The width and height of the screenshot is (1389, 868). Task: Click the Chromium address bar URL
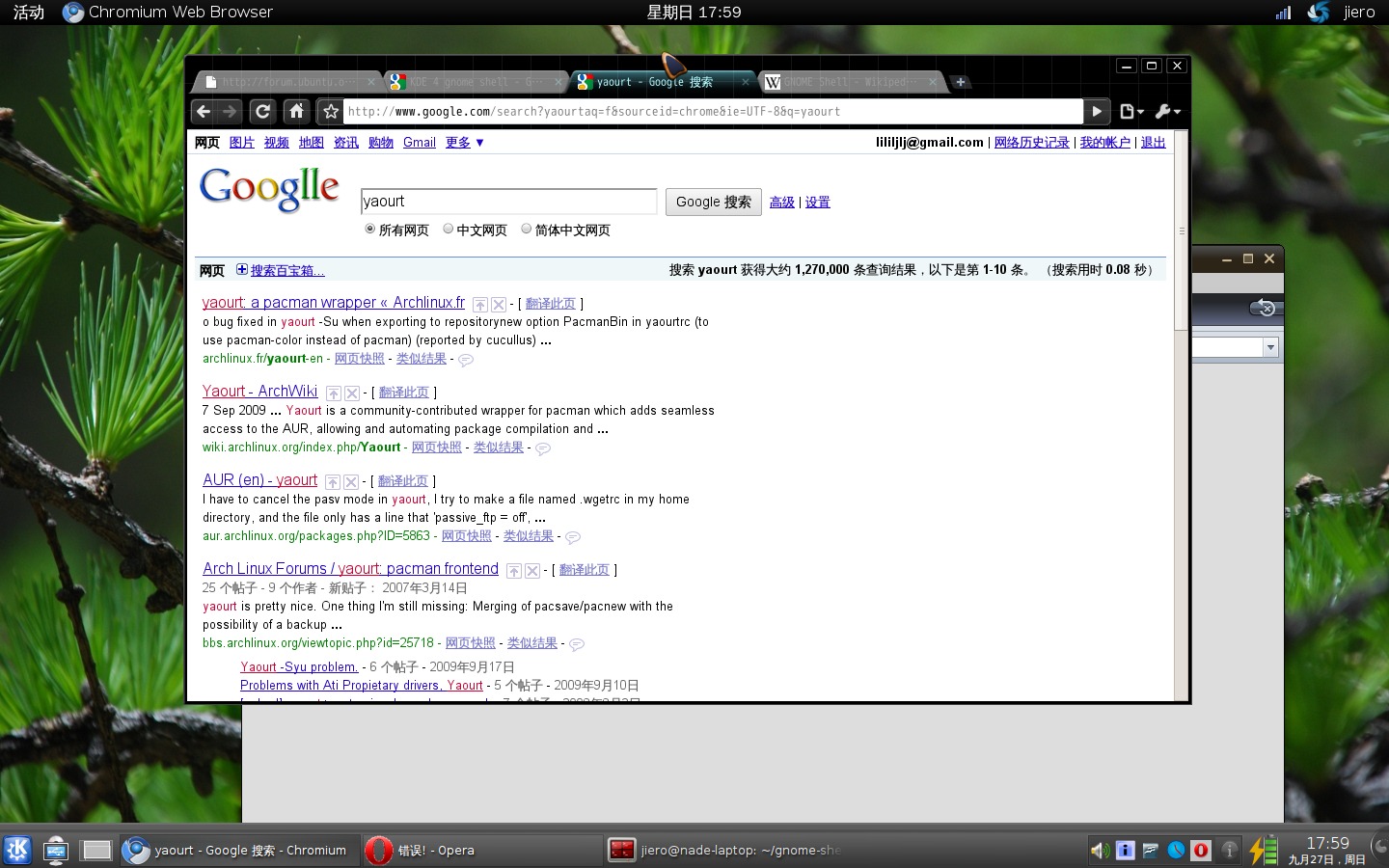[x=713, y=112]
